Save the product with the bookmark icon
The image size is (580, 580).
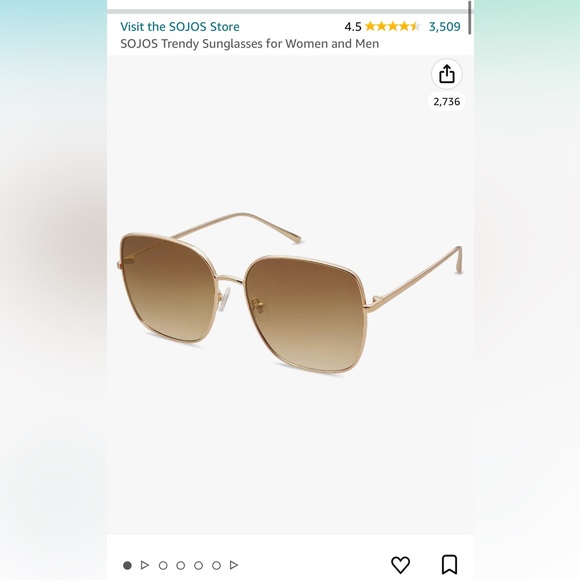[449, 564]
